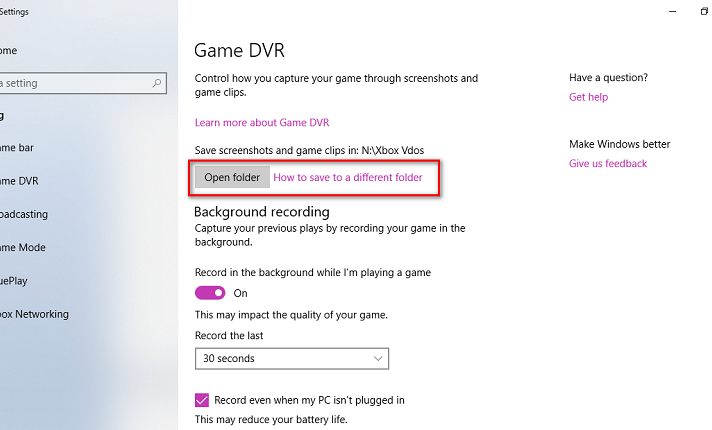The height and width of the screenshot is (430, 712).
Task: Click the Get help link
Action: coord(588,97)
